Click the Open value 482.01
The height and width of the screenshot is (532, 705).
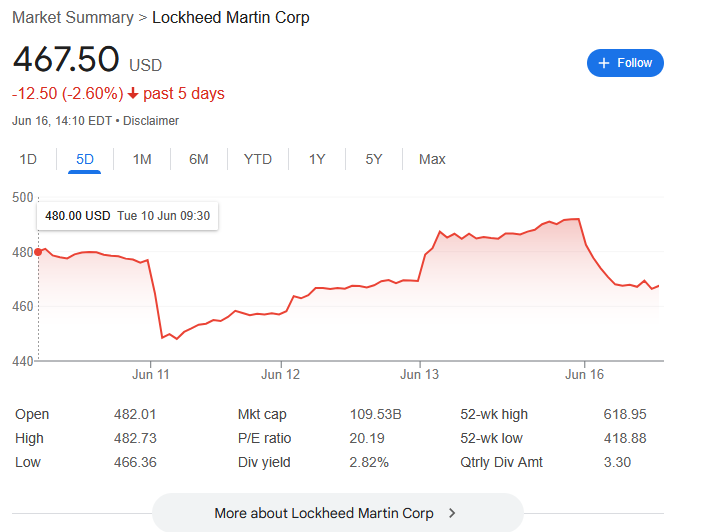135,414
